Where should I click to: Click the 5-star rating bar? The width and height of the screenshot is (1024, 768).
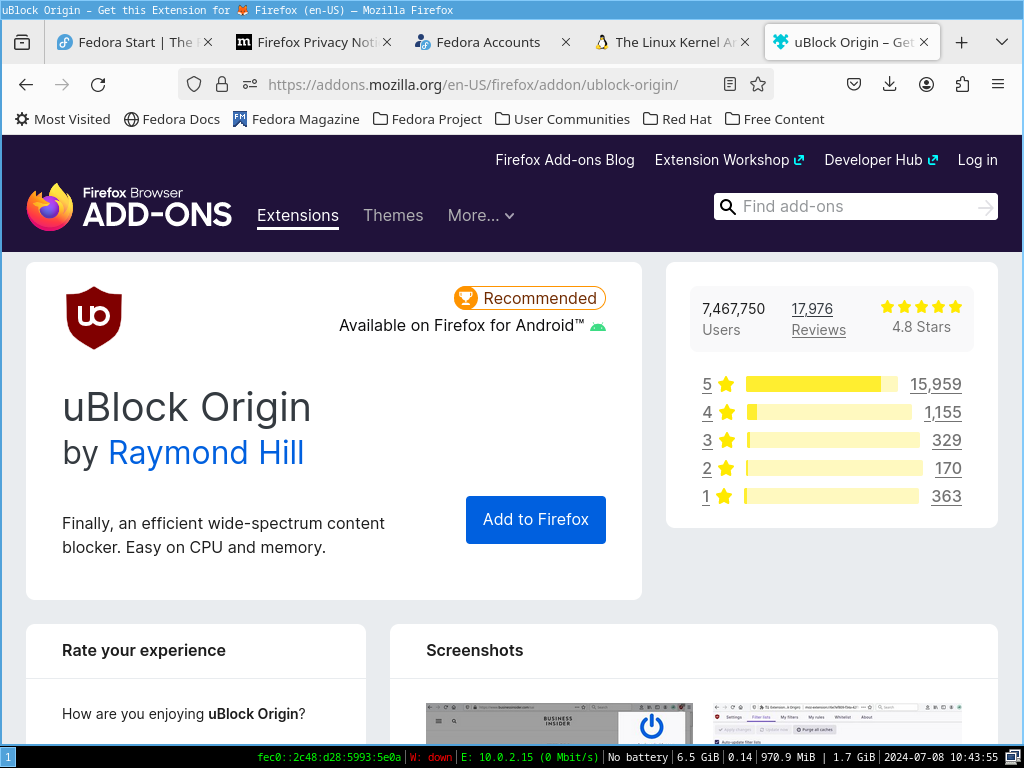click(x=822, y=384)
